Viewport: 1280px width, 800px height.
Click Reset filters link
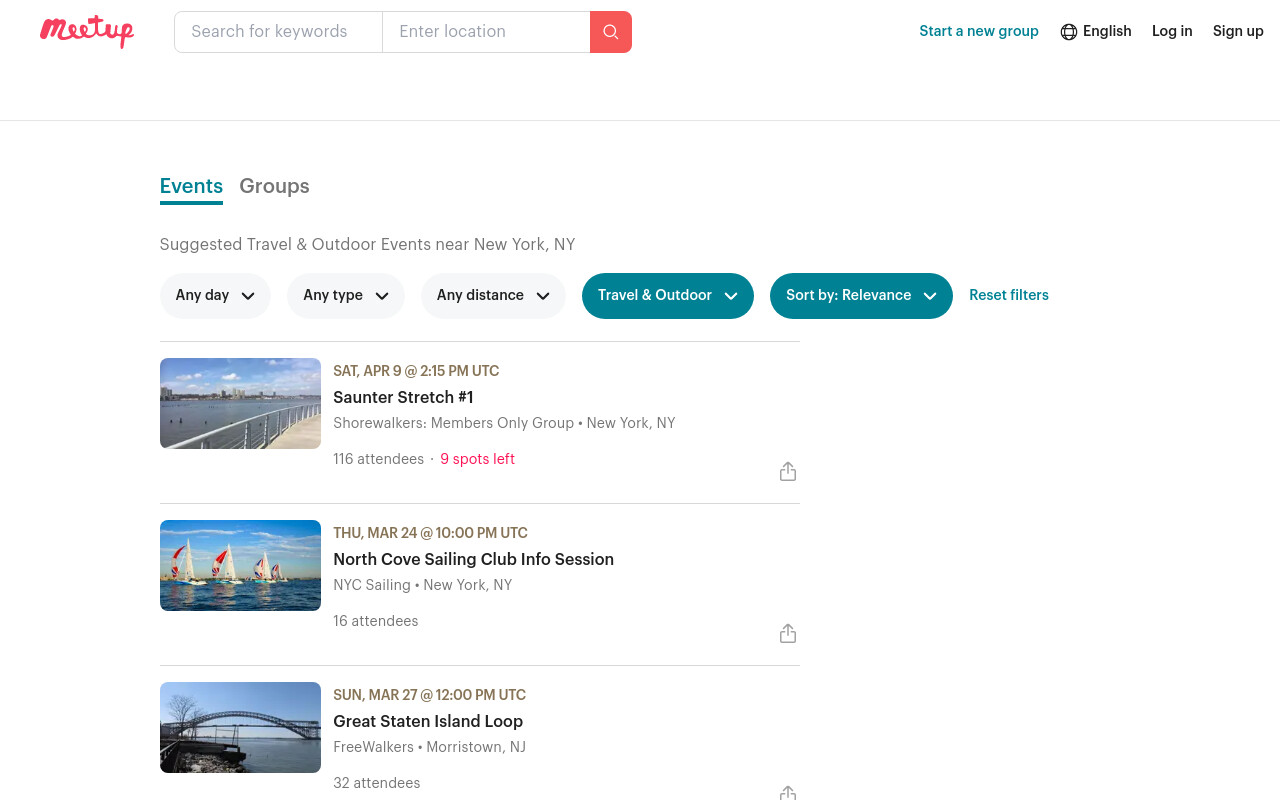click(x=1009, y=295)
